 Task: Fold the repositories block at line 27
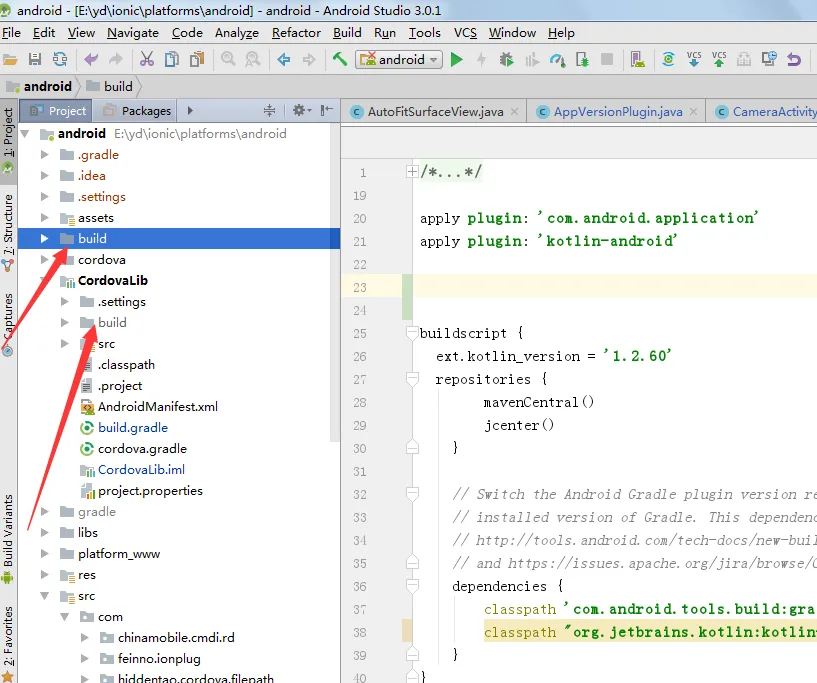coord(412,379)
